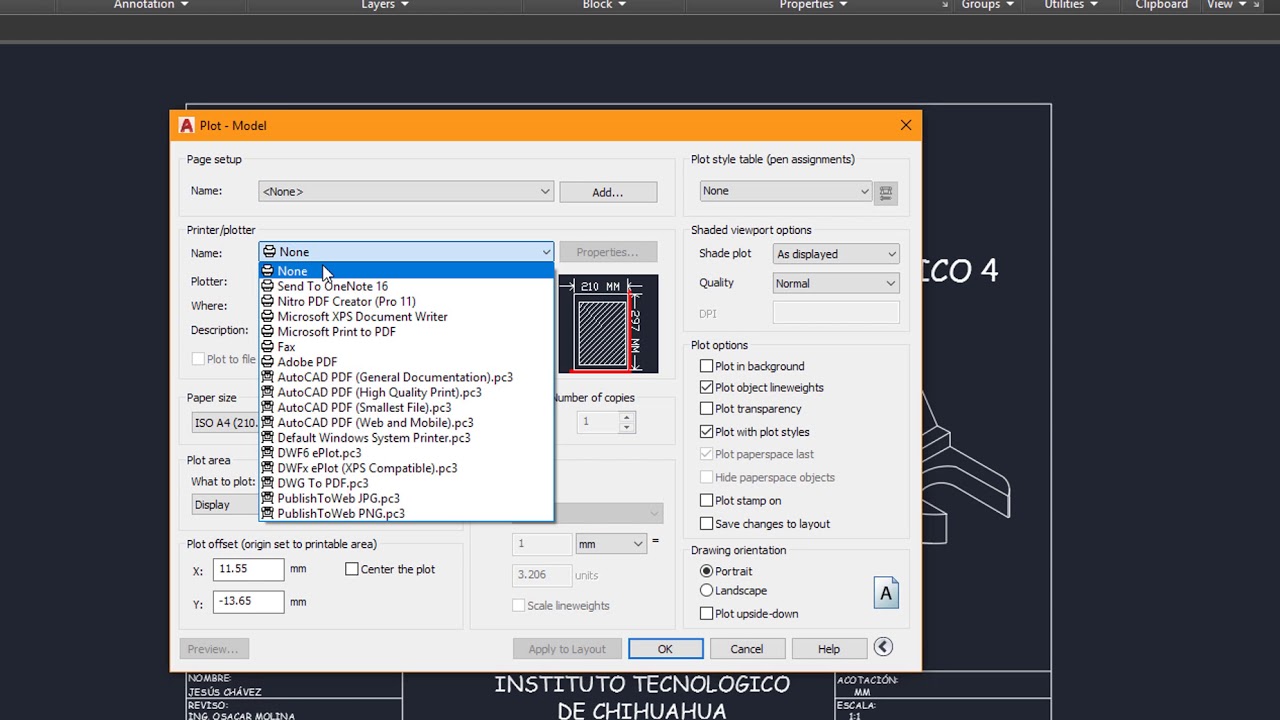The height and width of the screenshot is (720, 1280).
Task: Choose Send To OneNote 16 printer
Action: point(406,286)
